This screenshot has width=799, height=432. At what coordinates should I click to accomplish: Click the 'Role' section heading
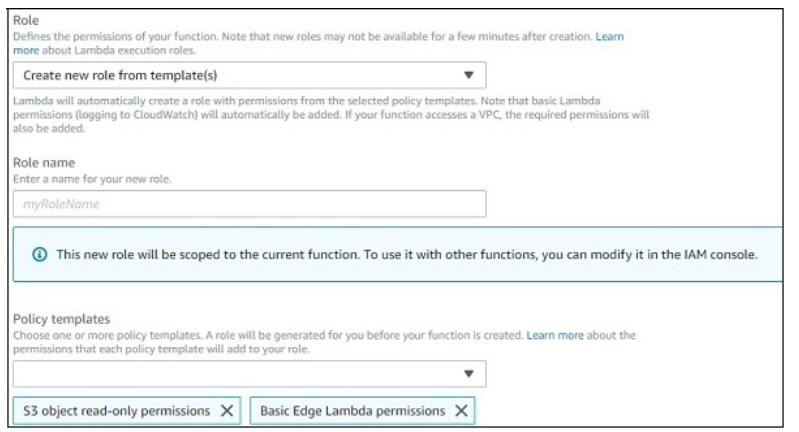pos(27,19)
